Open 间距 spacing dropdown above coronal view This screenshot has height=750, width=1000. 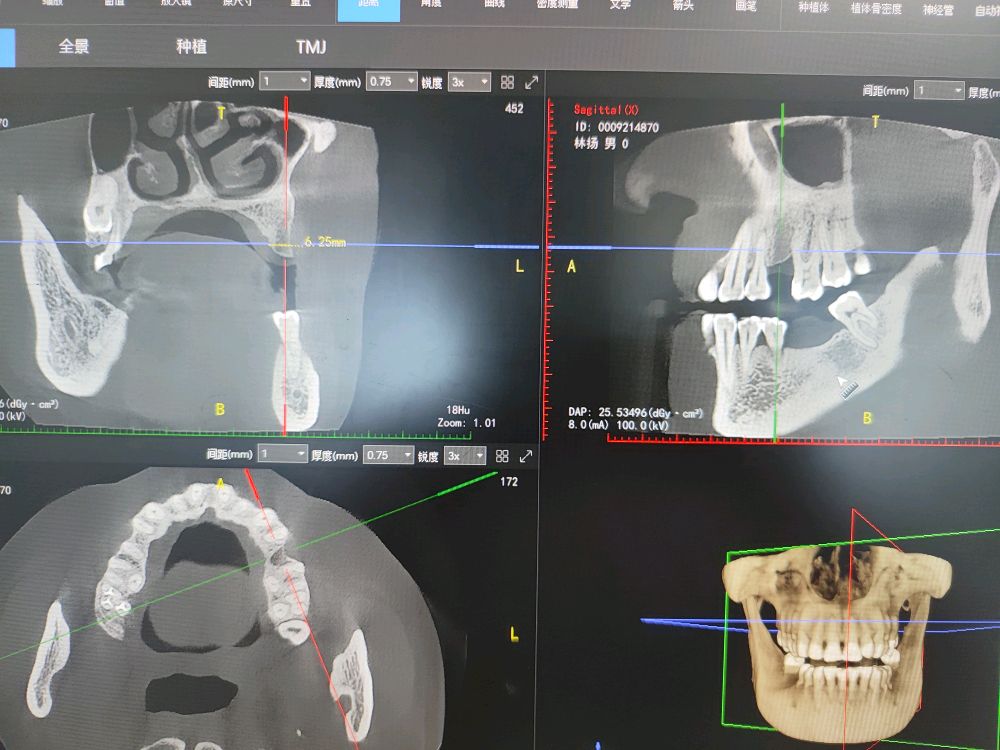point(284,81)
